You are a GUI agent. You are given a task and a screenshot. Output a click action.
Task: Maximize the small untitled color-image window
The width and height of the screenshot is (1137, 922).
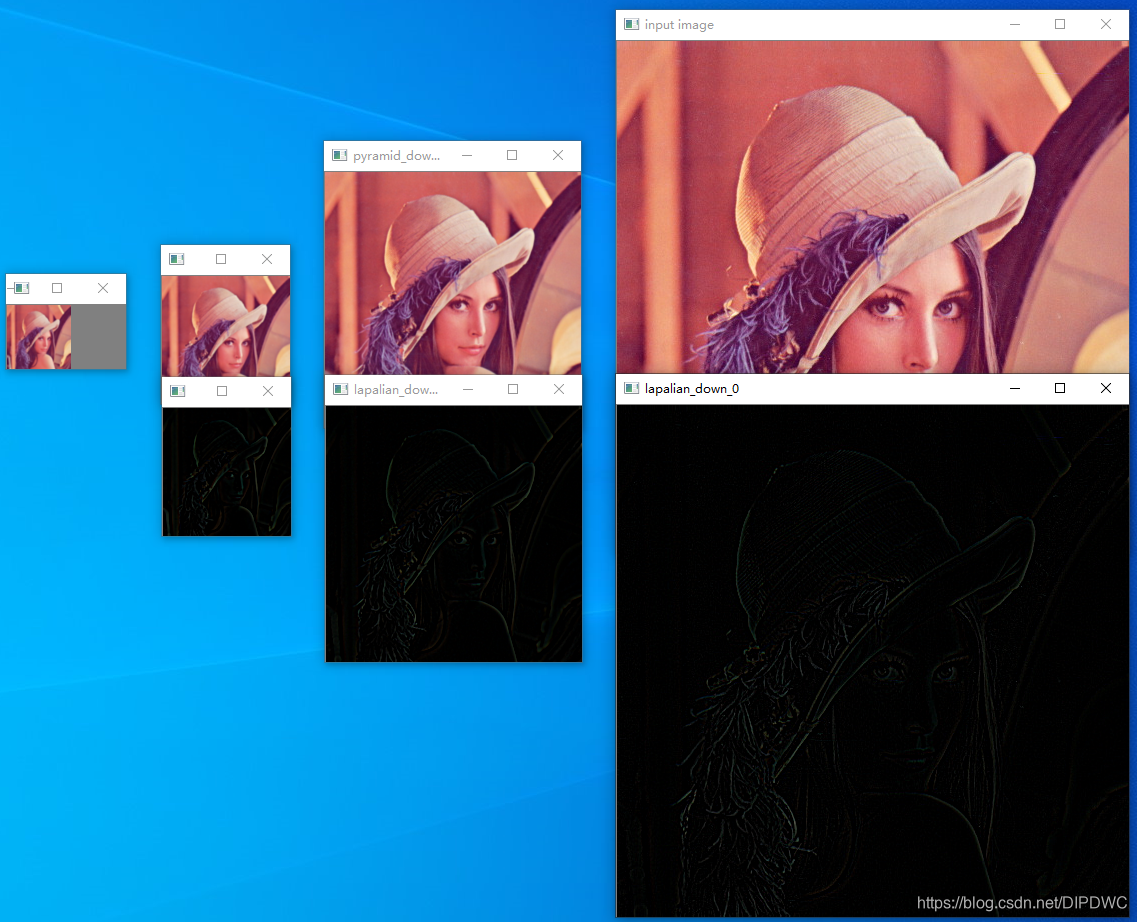tap(221, 259)
